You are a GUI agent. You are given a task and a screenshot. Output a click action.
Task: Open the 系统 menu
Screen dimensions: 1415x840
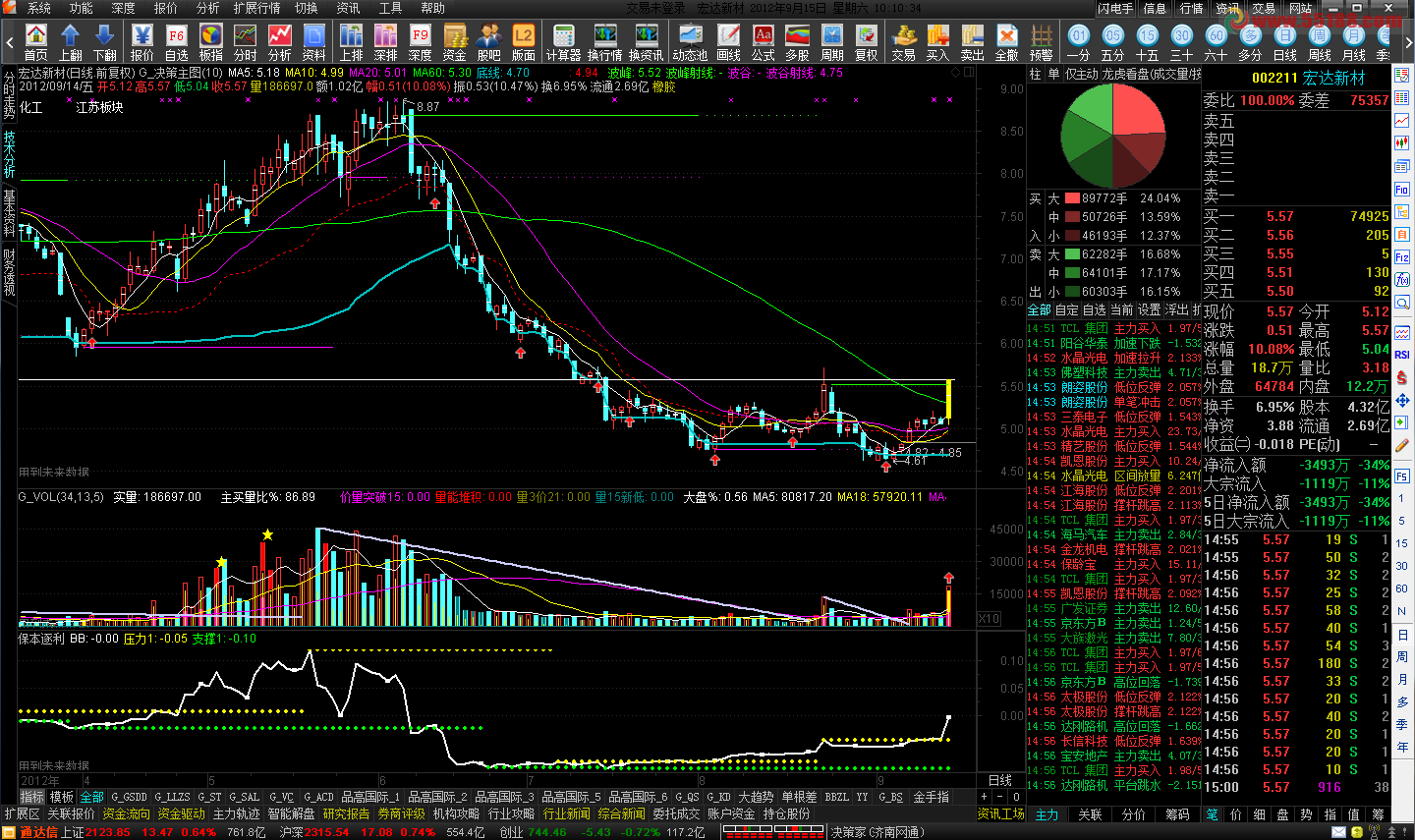click(x=38, y=8)
